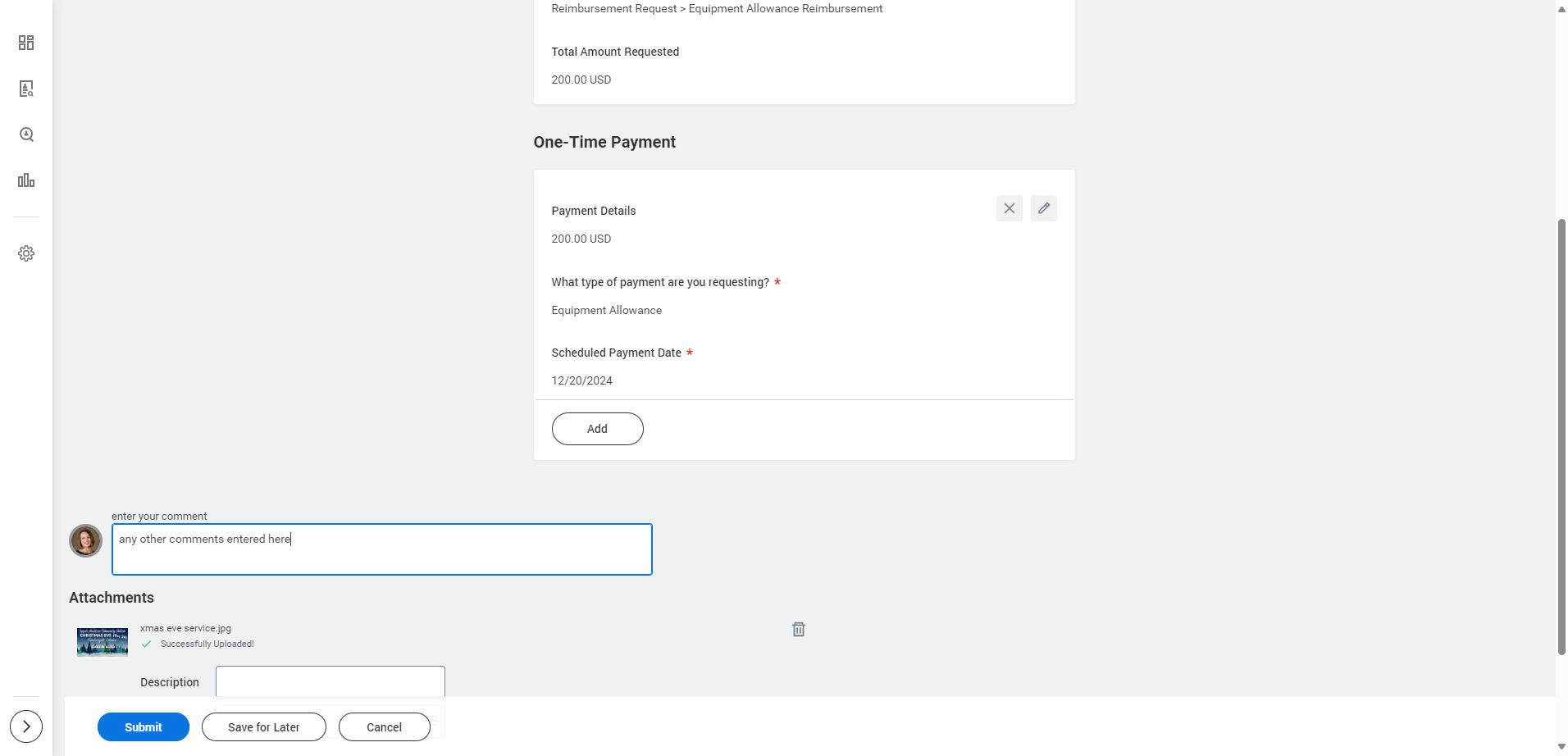
Task: Click Save for Later button
Action: [x=264, y=727]
